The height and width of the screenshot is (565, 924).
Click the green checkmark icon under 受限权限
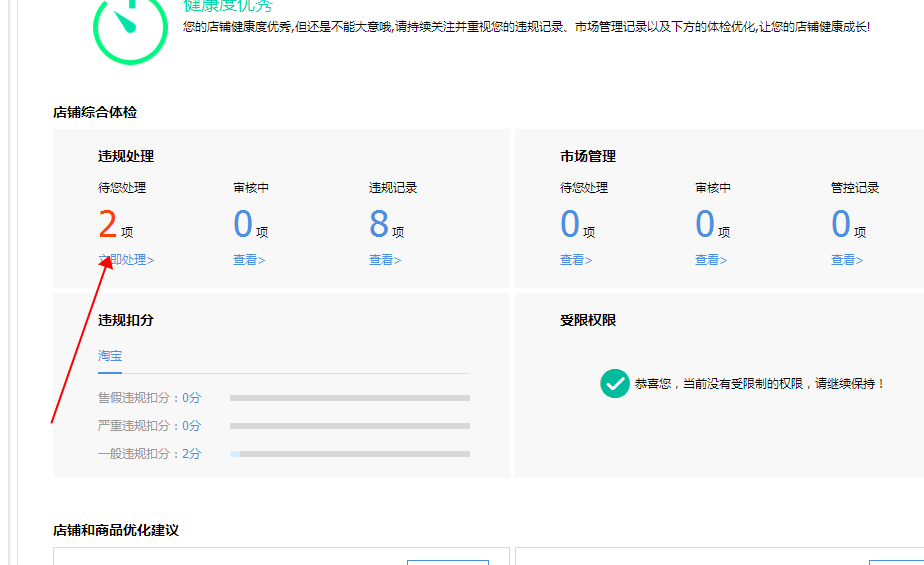pyautogui.click(x=614, y=383)
